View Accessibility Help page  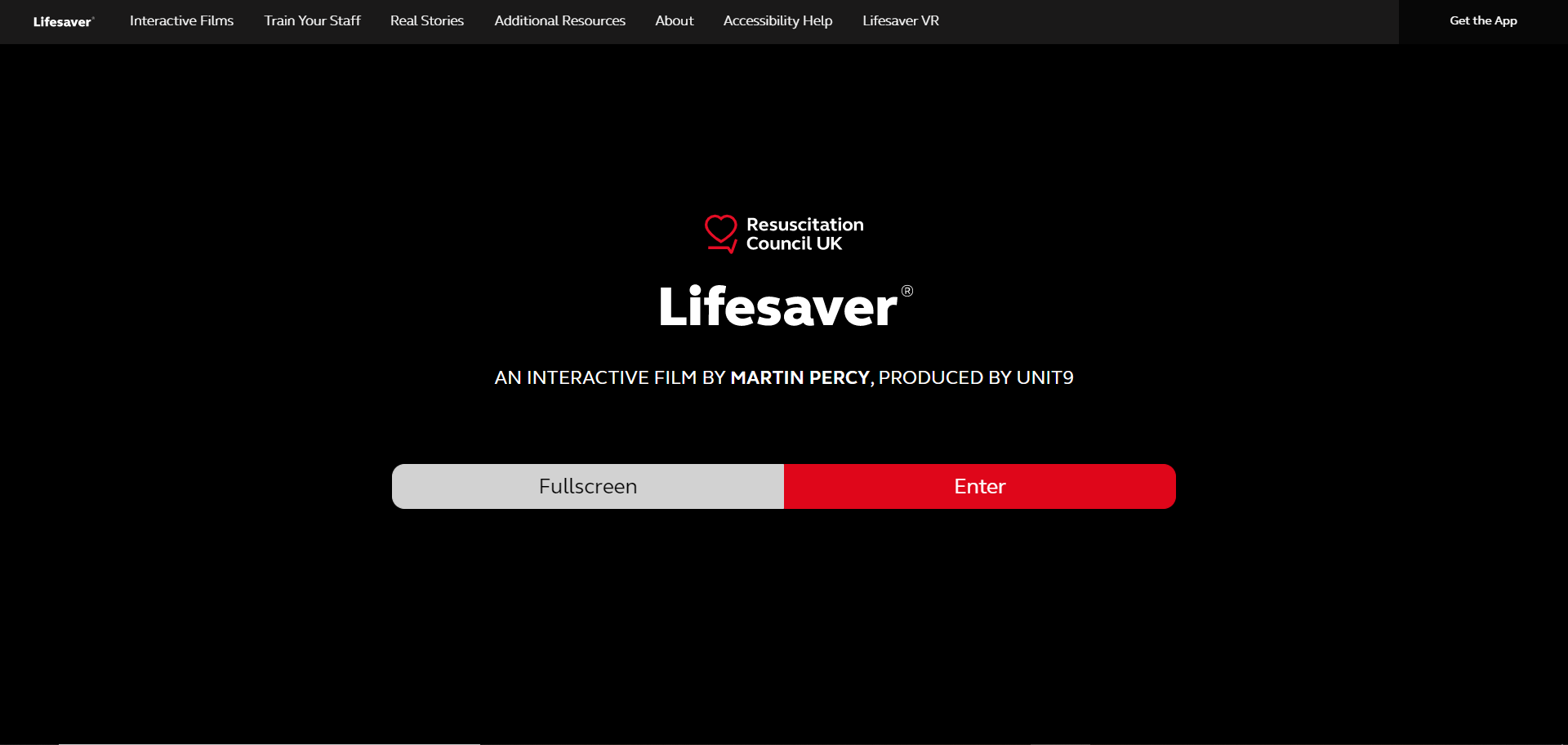point(777,20)
